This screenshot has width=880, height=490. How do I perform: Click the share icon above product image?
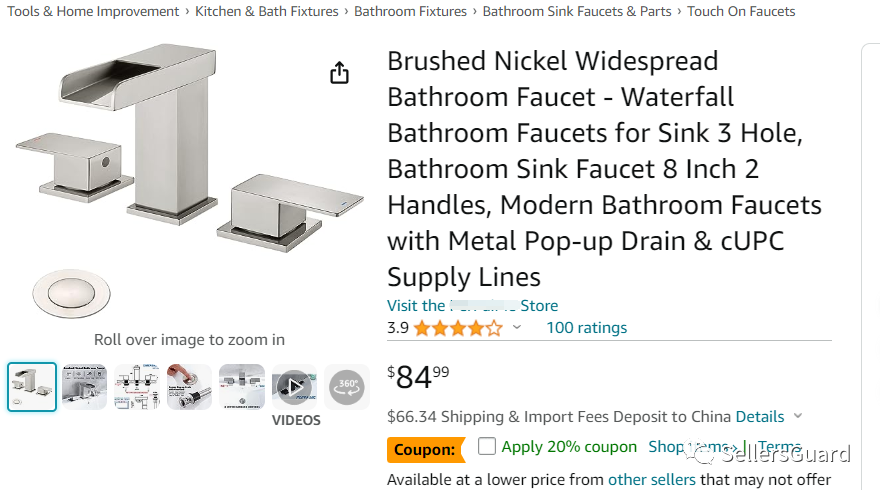339,73
